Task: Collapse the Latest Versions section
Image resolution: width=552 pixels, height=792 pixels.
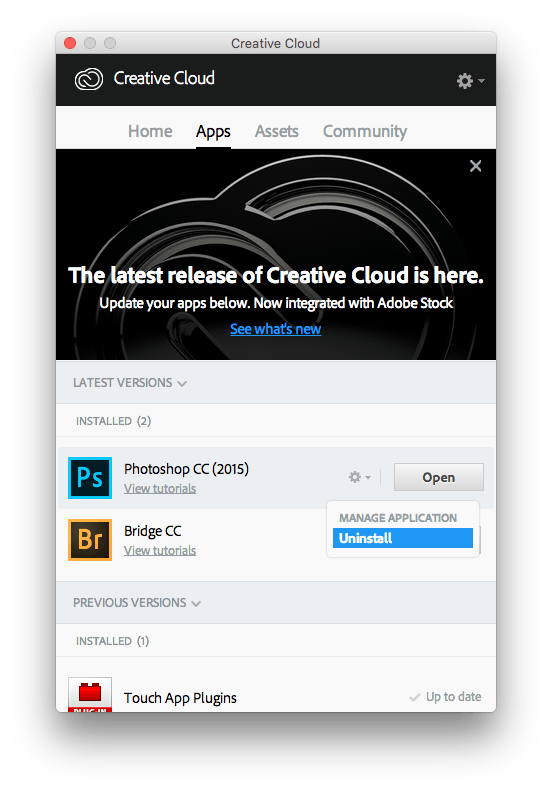Action: tap(130, 383)
